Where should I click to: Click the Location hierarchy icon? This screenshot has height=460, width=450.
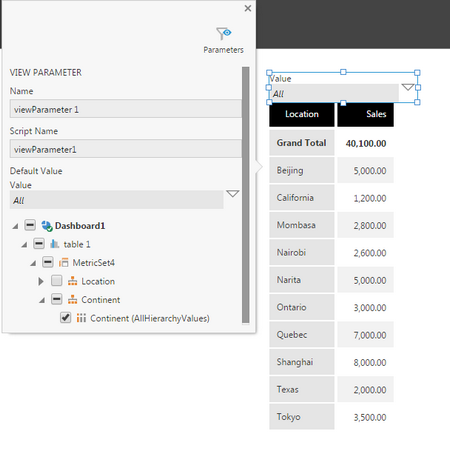[x=72, y=281]
